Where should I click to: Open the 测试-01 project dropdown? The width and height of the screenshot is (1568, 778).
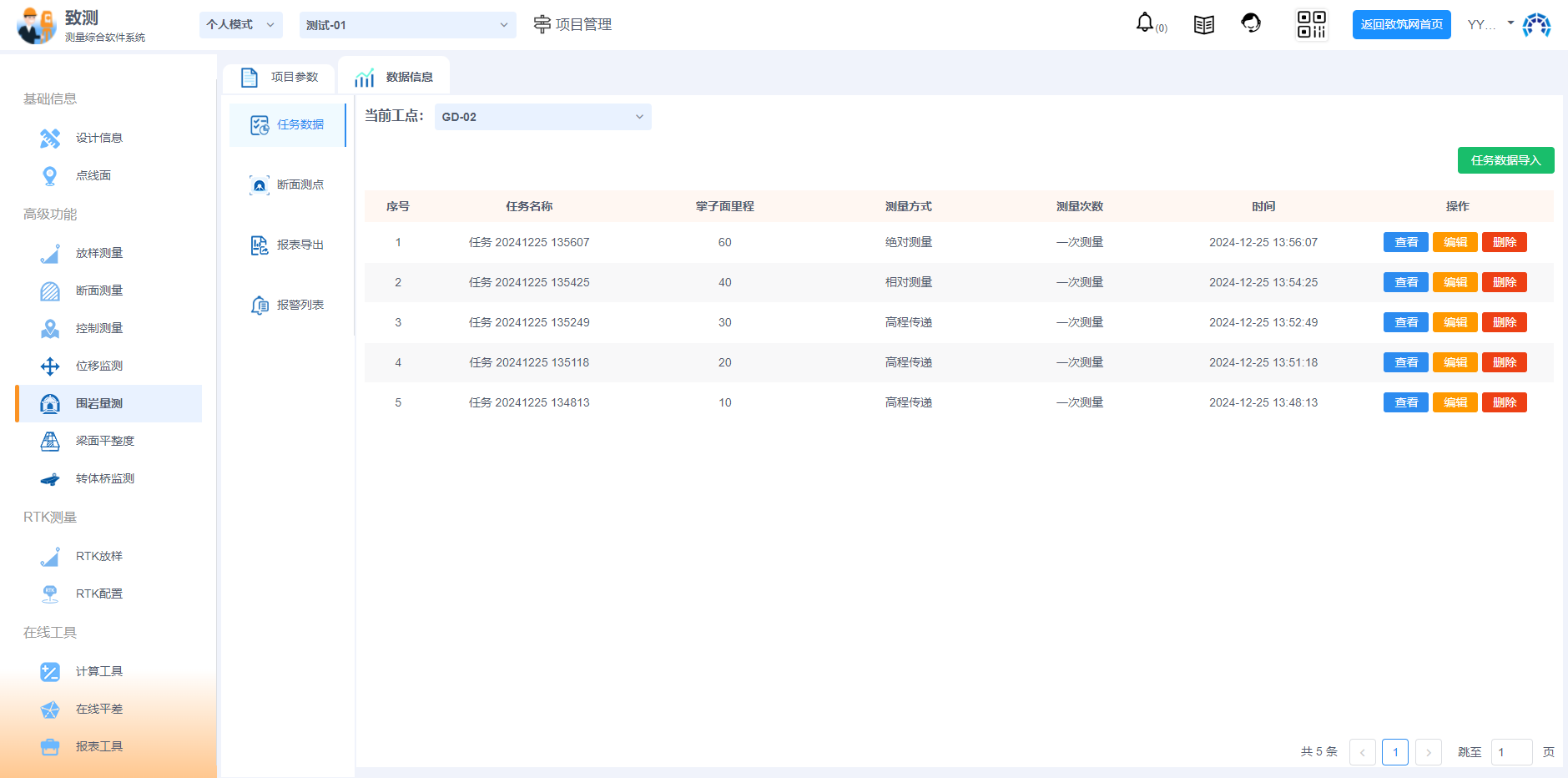(x=406, y=25)
